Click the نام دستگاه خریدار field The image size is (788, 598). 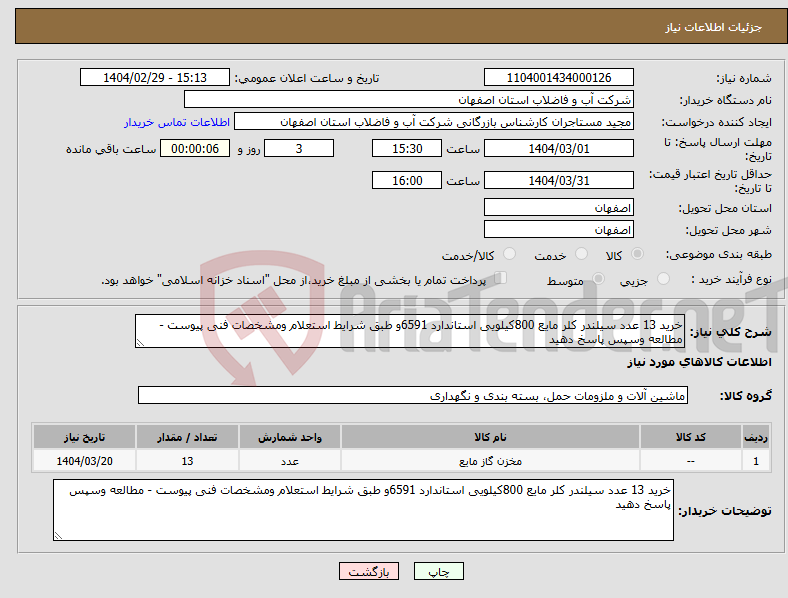point(409,99)
